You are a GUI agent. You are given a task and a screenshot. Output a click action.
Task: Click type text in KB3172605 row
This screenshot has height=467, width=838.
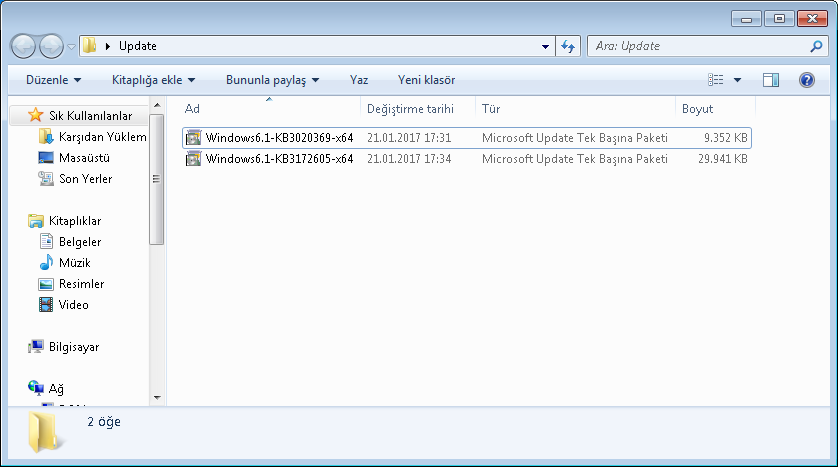point(575,159)
